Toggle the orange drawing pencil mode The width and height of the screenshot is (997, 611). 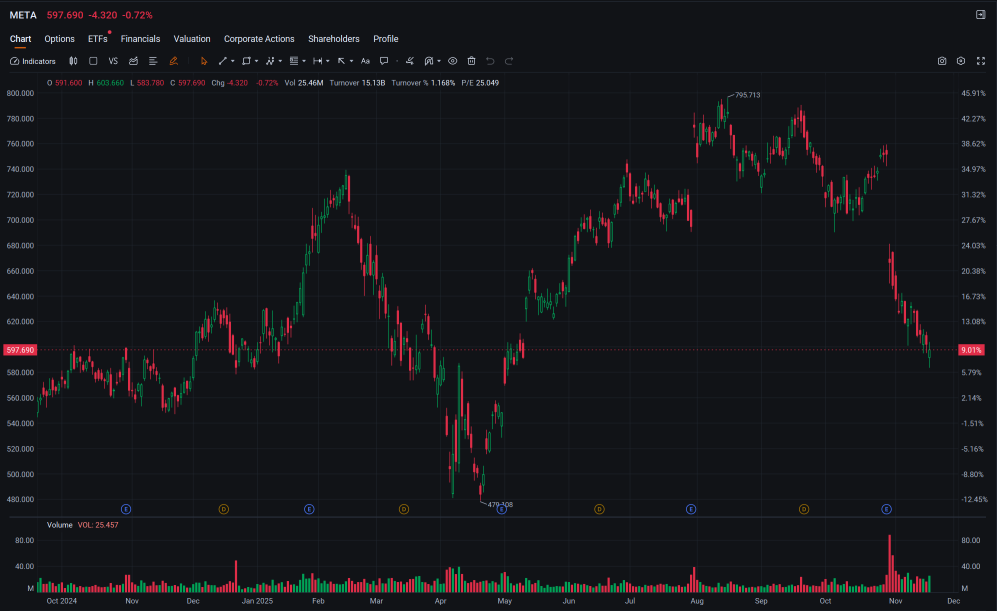[173, 61]
